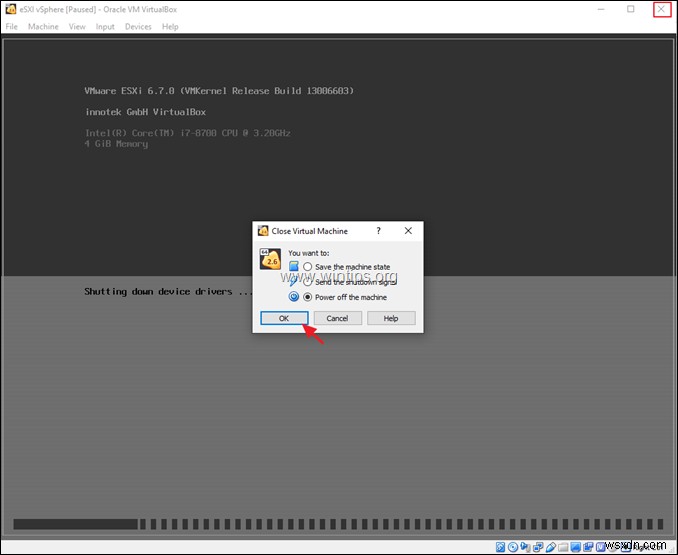The image size is (678, 555).
Task: Click '4 GiB Memory' text
Action: coord(116,144)
